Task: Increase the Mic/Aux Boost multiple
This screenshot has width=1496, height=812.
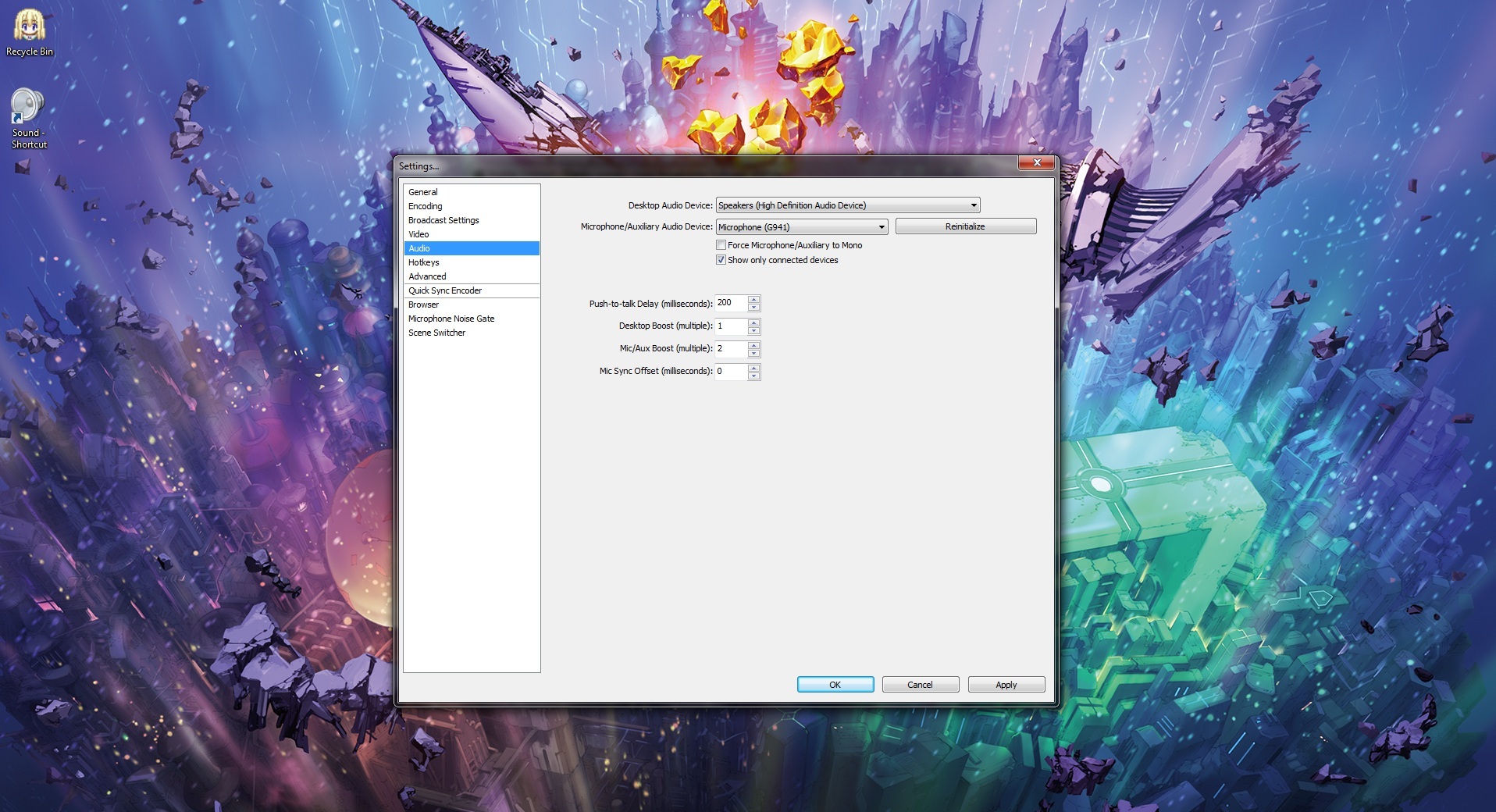Action: coord(754,345)
